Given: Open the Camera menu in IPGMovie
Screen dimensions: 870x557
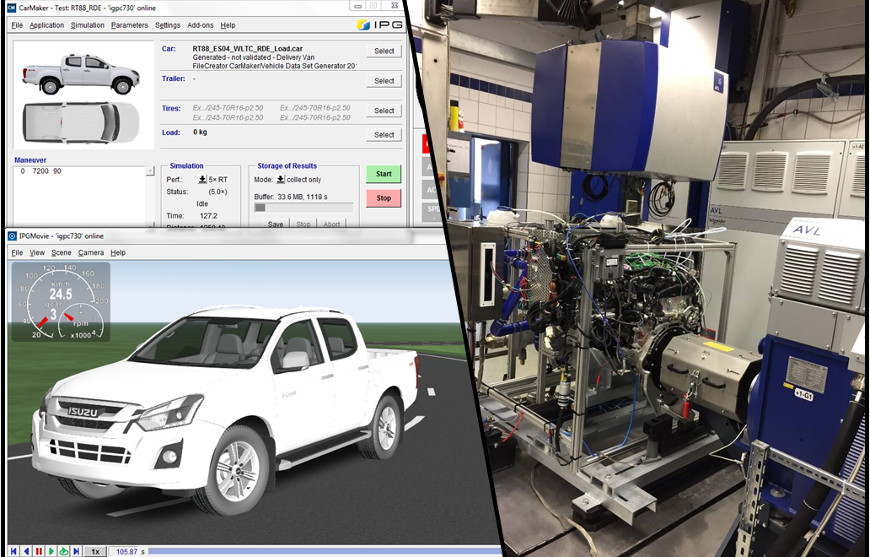Looking at the screenshot, I should click(x=90, y=253).
